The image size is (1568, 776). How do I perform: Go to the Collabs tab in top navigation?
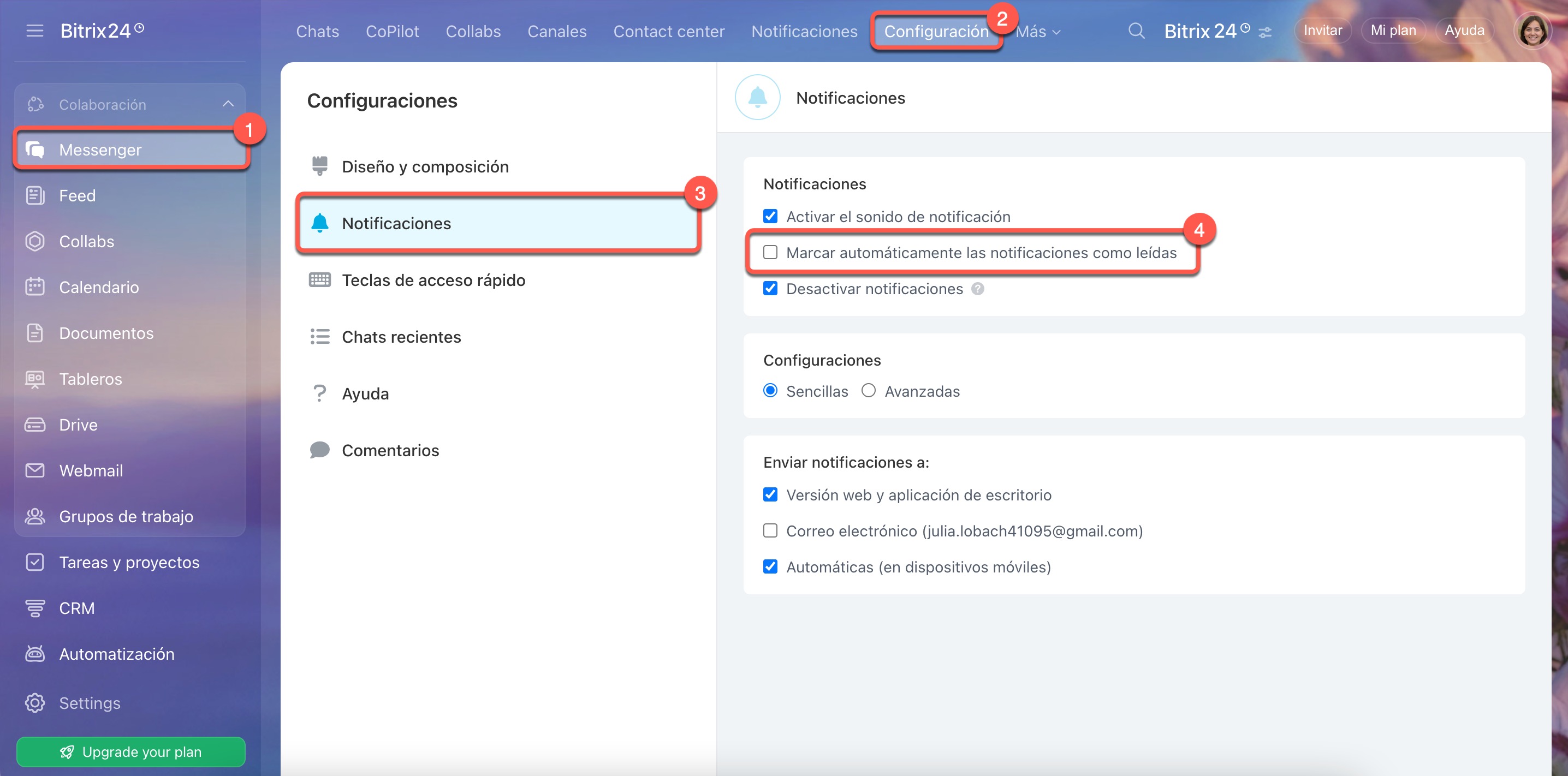[x=473, y=32]
